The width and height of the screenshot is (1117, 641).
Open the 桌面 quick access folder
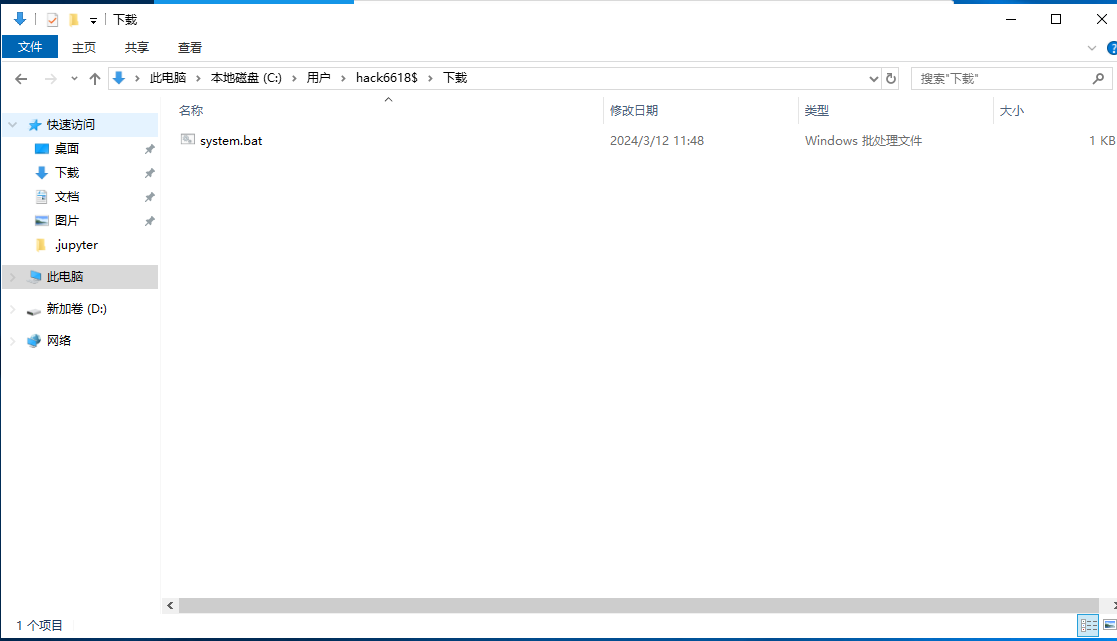pos(67,149)
